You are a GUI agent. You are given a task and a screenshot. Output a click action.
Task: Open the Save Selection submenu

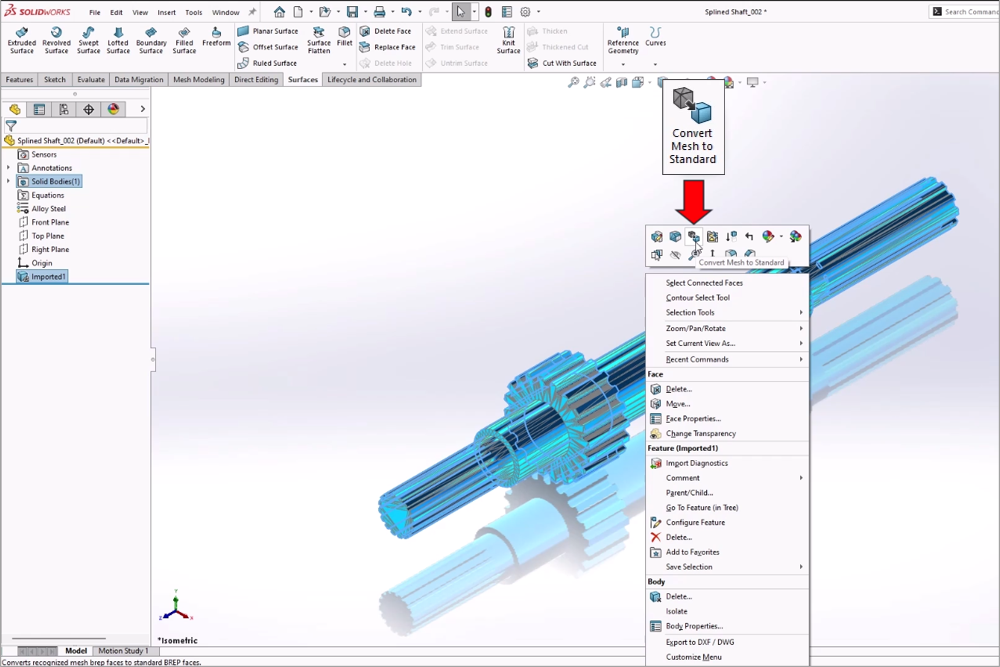(x=727, y=567)
